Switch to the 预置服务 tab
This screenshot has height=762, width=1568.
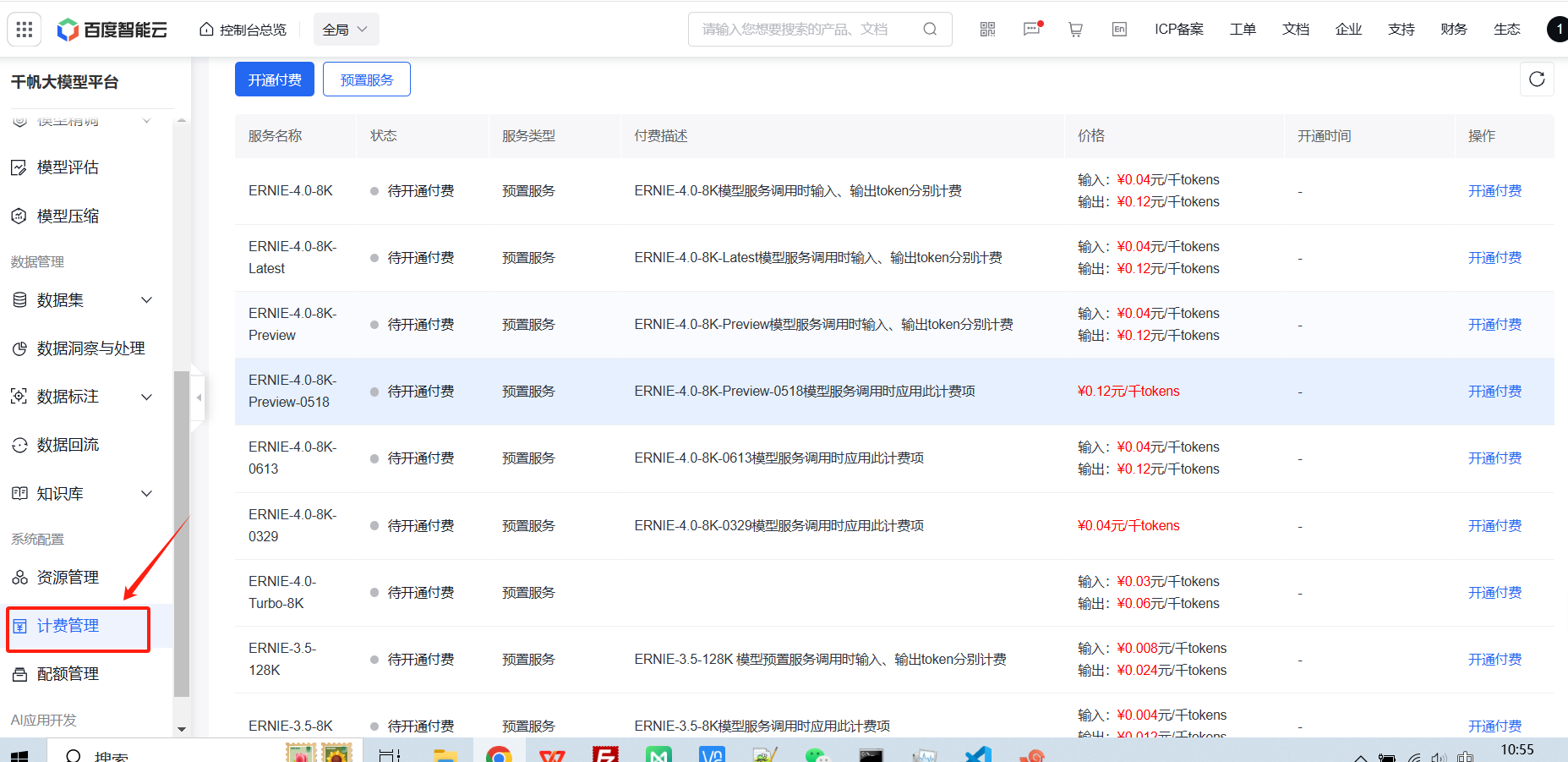[x=366, y=79]
